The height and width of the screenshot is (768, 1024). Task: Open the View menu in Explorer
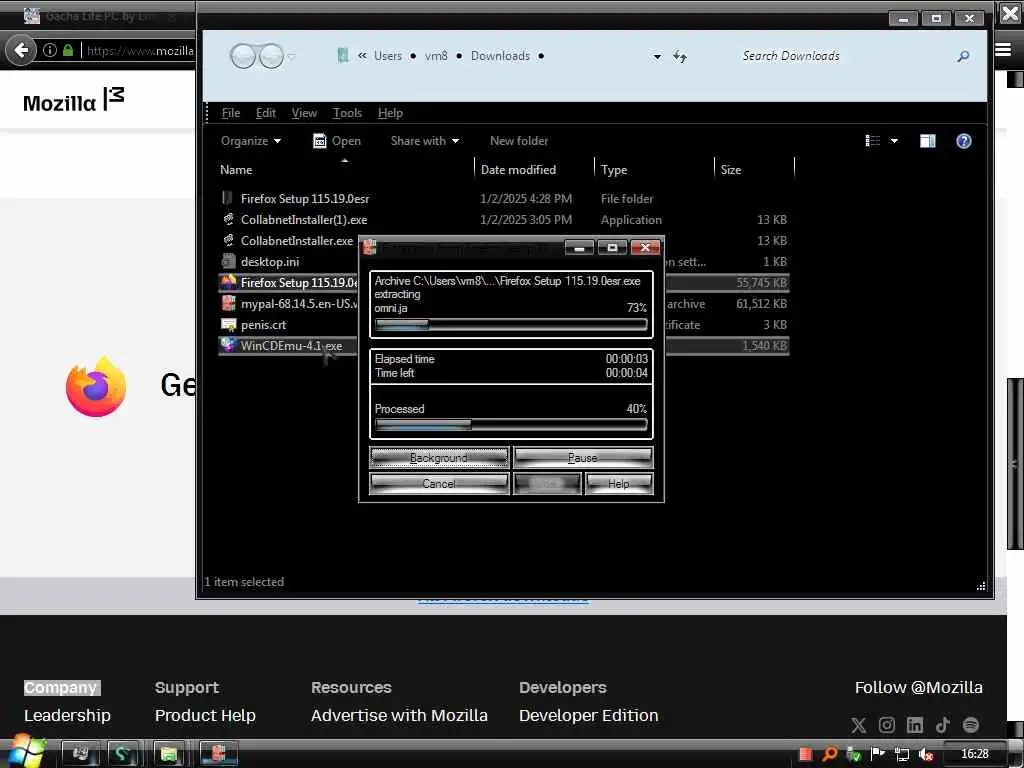(x=304, y=113)
